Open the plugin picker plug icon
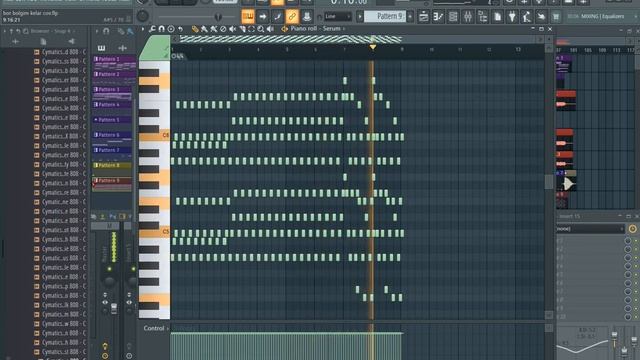The width and height of the screenshot is (640, 360). pos(512,17)
